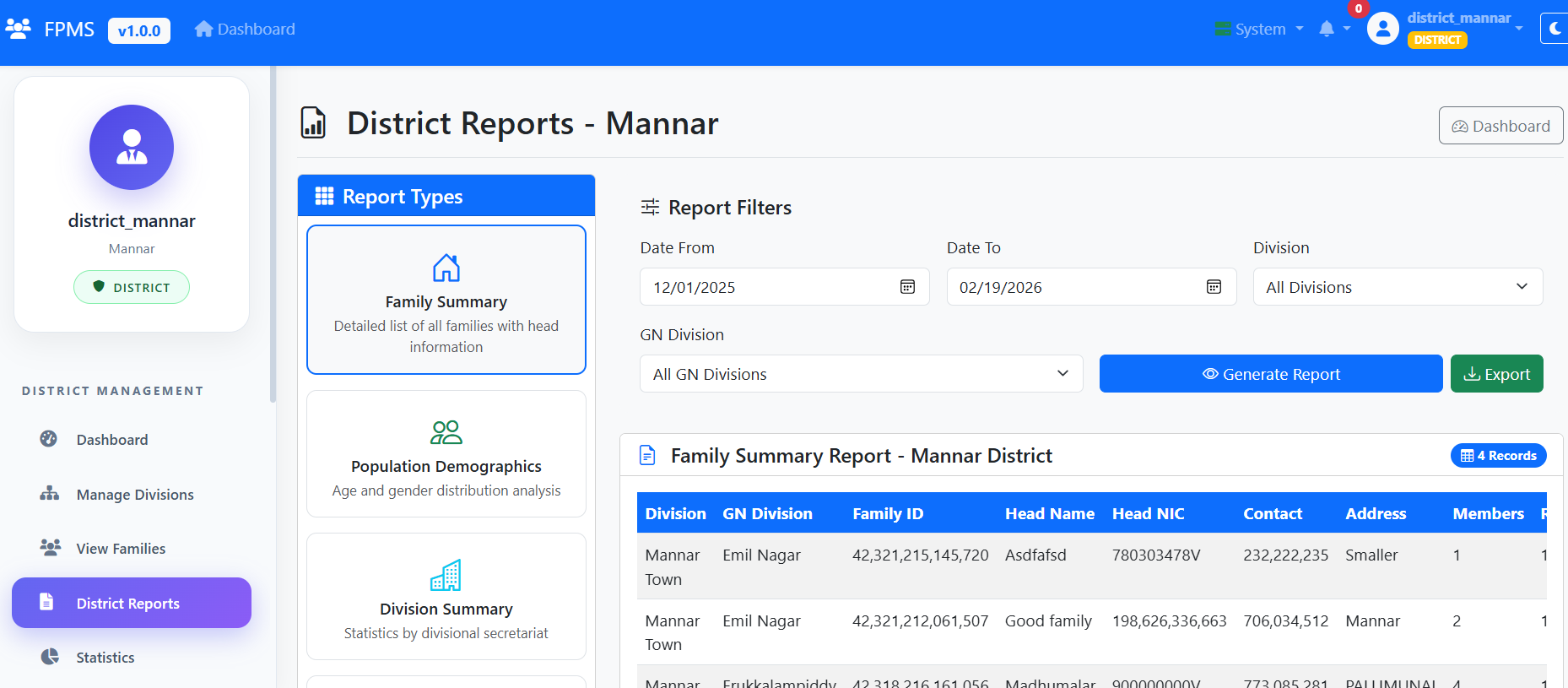
Task: Open calendar picker in Date To field
Action: point(1214,287)
